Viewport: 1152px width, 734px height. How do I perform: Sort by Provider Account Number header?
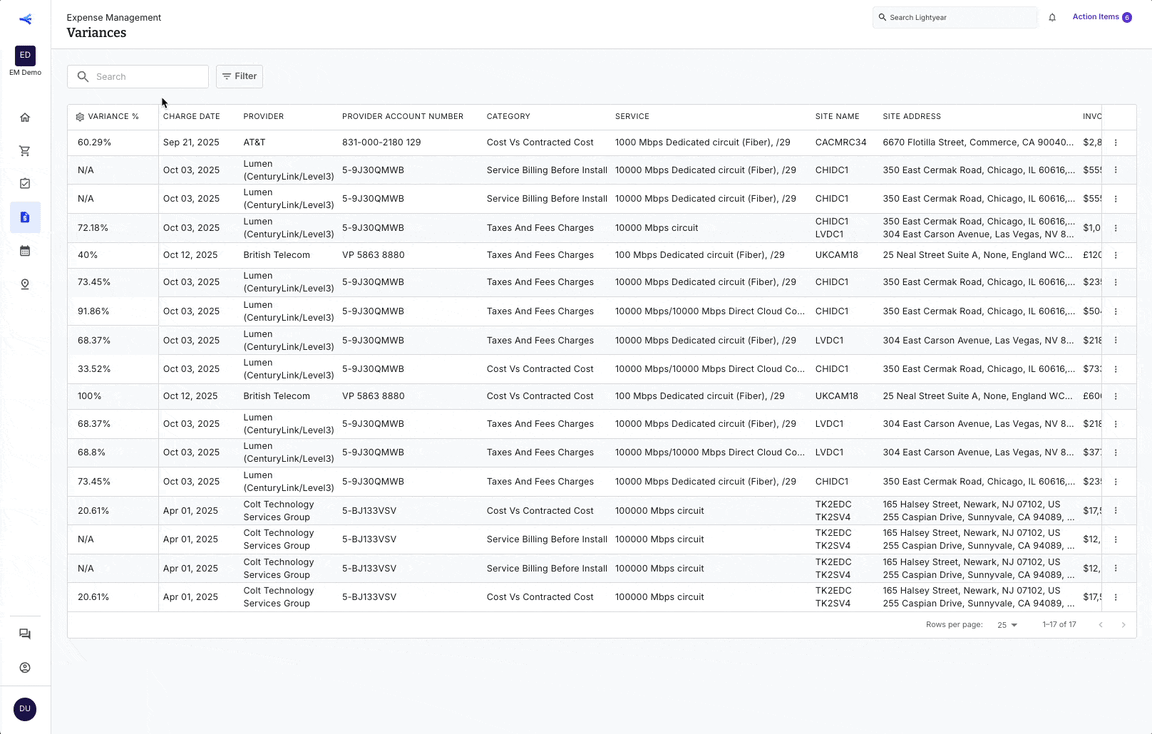pyautogui.click(x=403, y=117)
